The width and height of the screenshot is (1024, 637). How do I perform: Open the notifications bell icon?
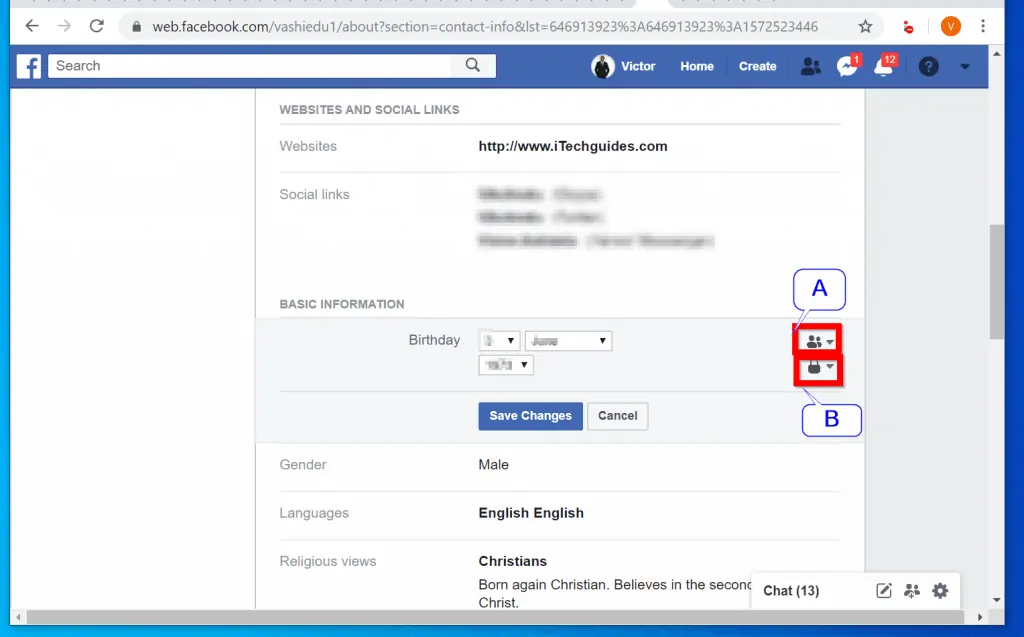884,66
